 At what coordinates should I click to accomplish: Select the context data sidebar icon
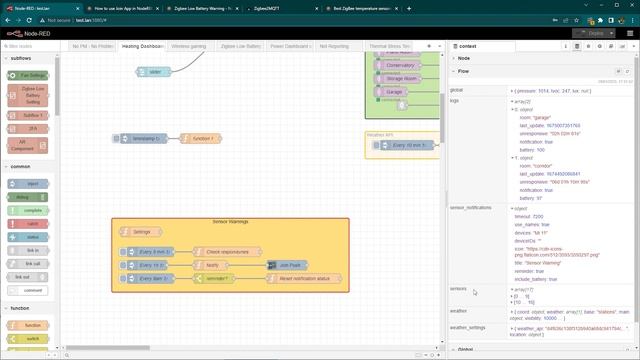577,46
